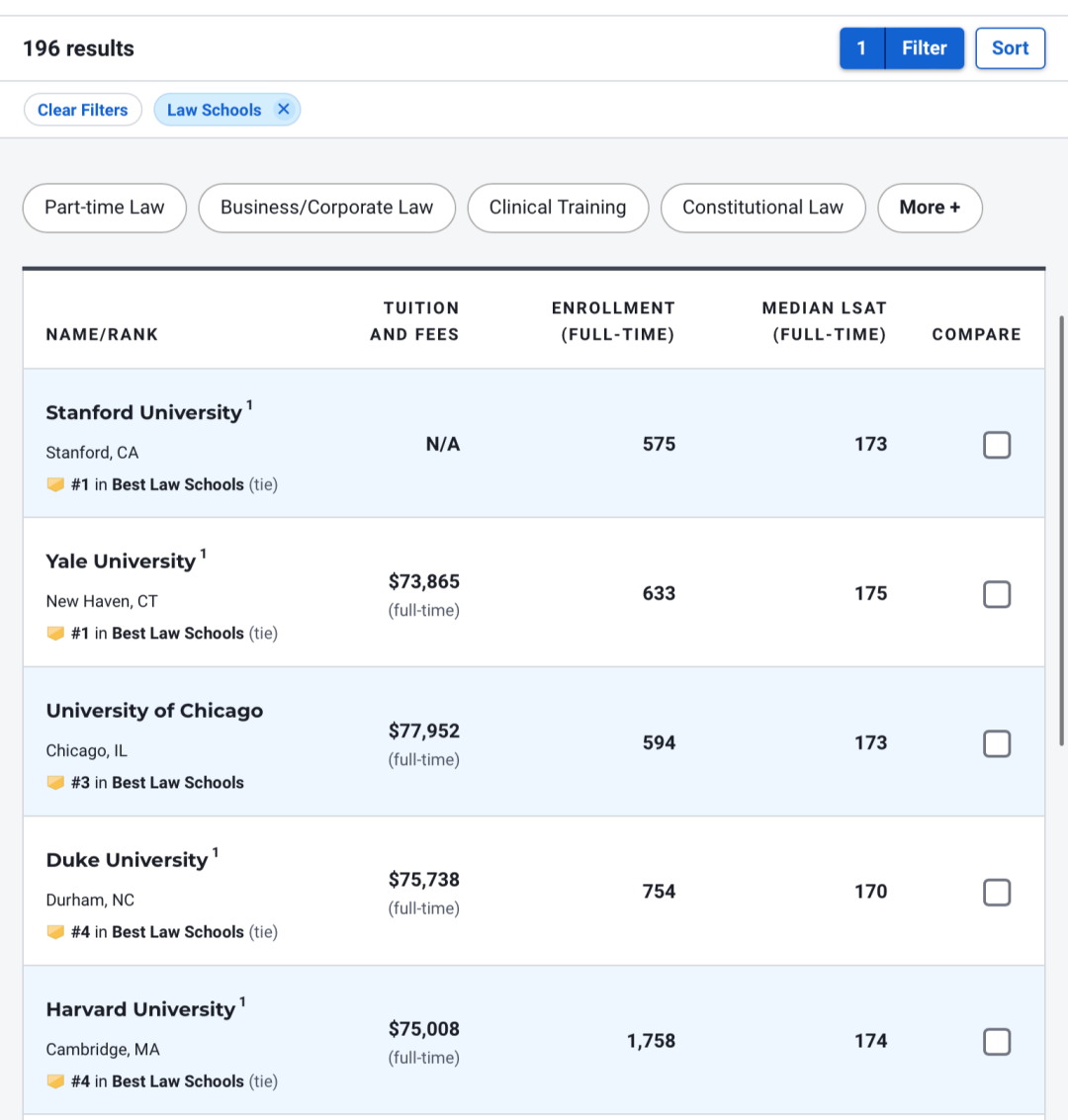Open Stanford University school page
This screenshot has width=1068, height=1120.
143,412
